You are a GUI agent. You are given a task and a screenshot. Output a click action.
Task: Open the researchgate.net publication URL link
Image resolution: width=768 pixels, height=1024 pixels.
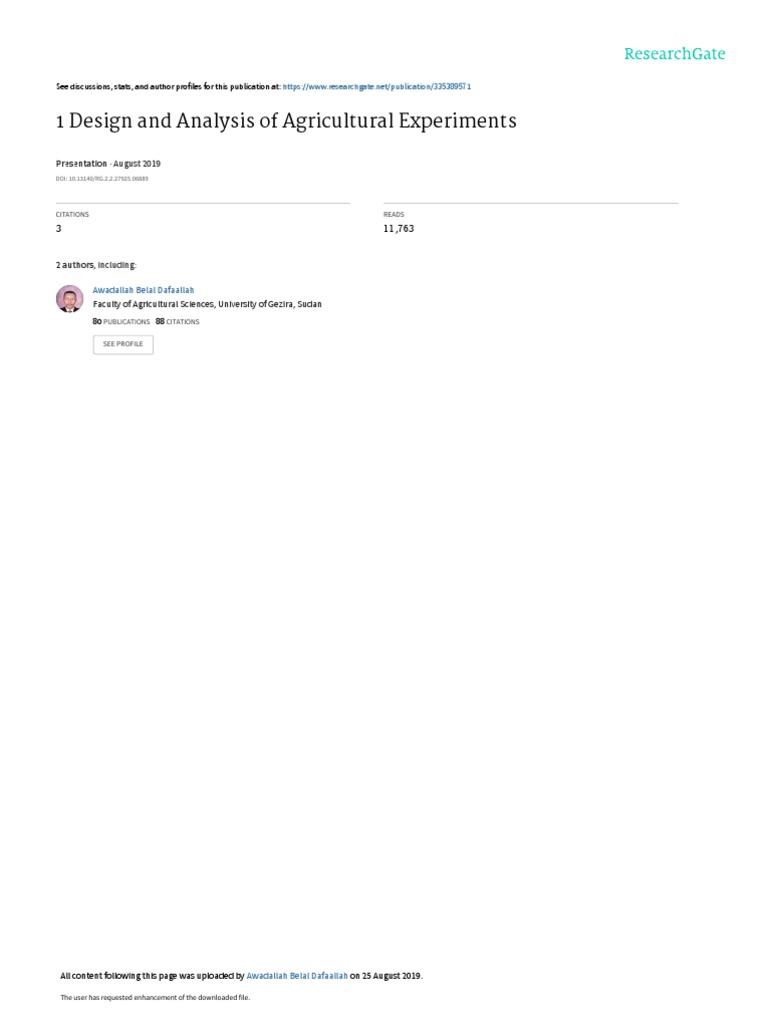377,86
